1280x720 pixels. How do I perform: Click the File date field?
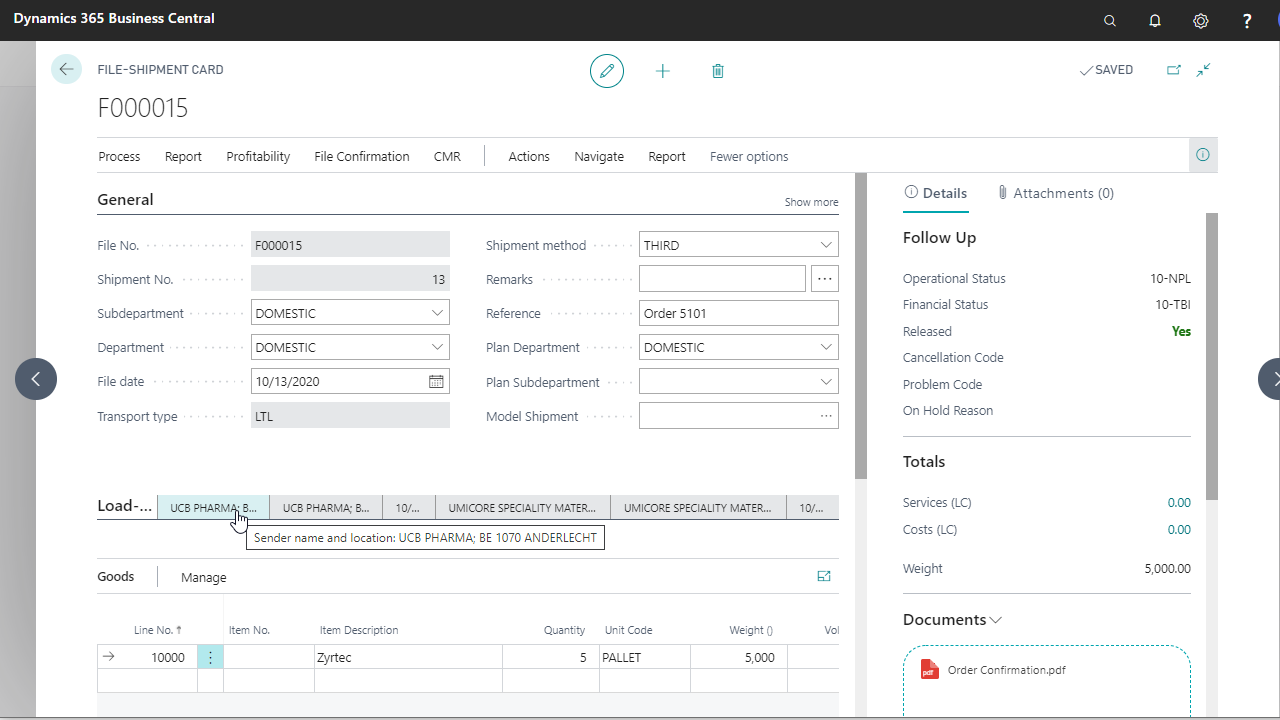pos(350,381)
